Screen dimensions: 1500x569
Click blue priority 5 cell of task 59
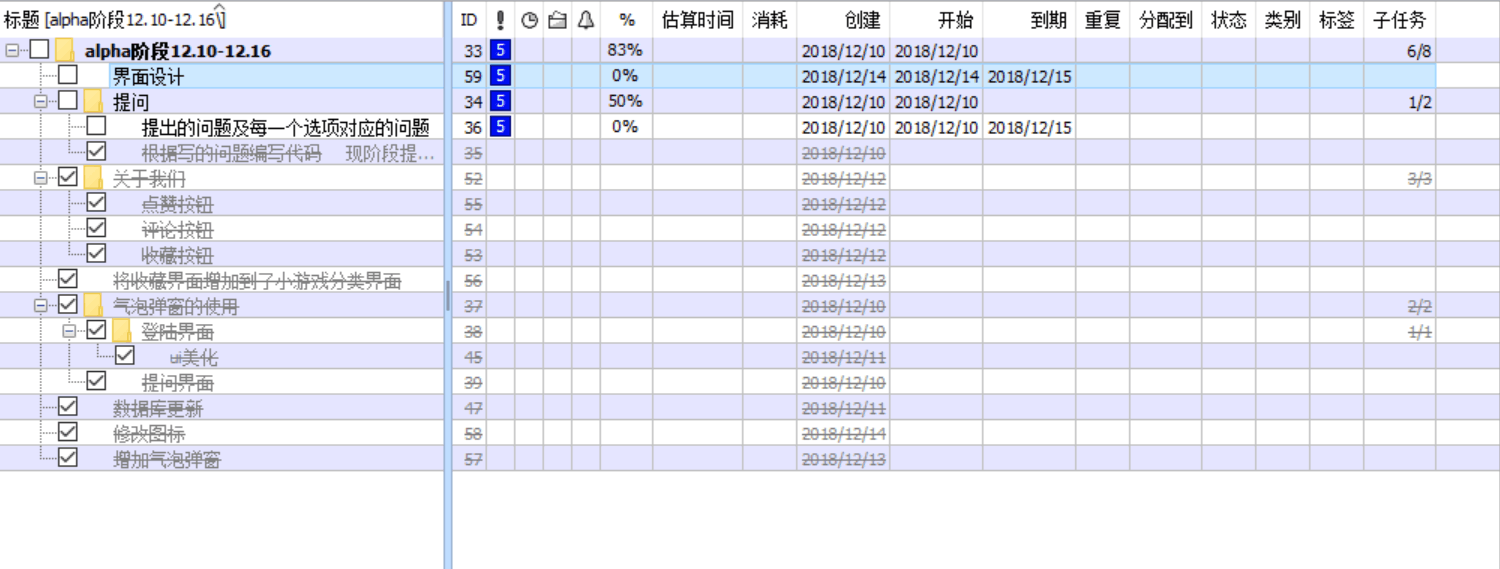500,75
